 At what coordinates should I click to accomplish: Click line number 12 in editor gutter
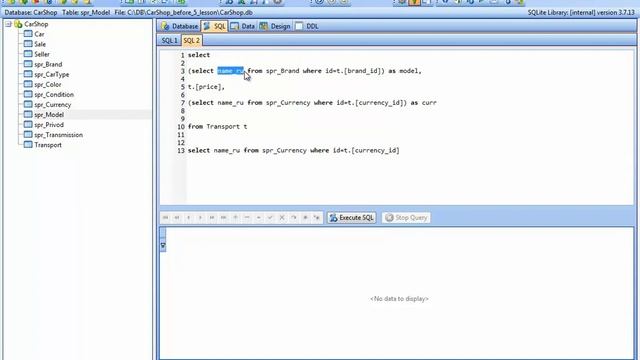pyautogui.click(x=181, y=143)
